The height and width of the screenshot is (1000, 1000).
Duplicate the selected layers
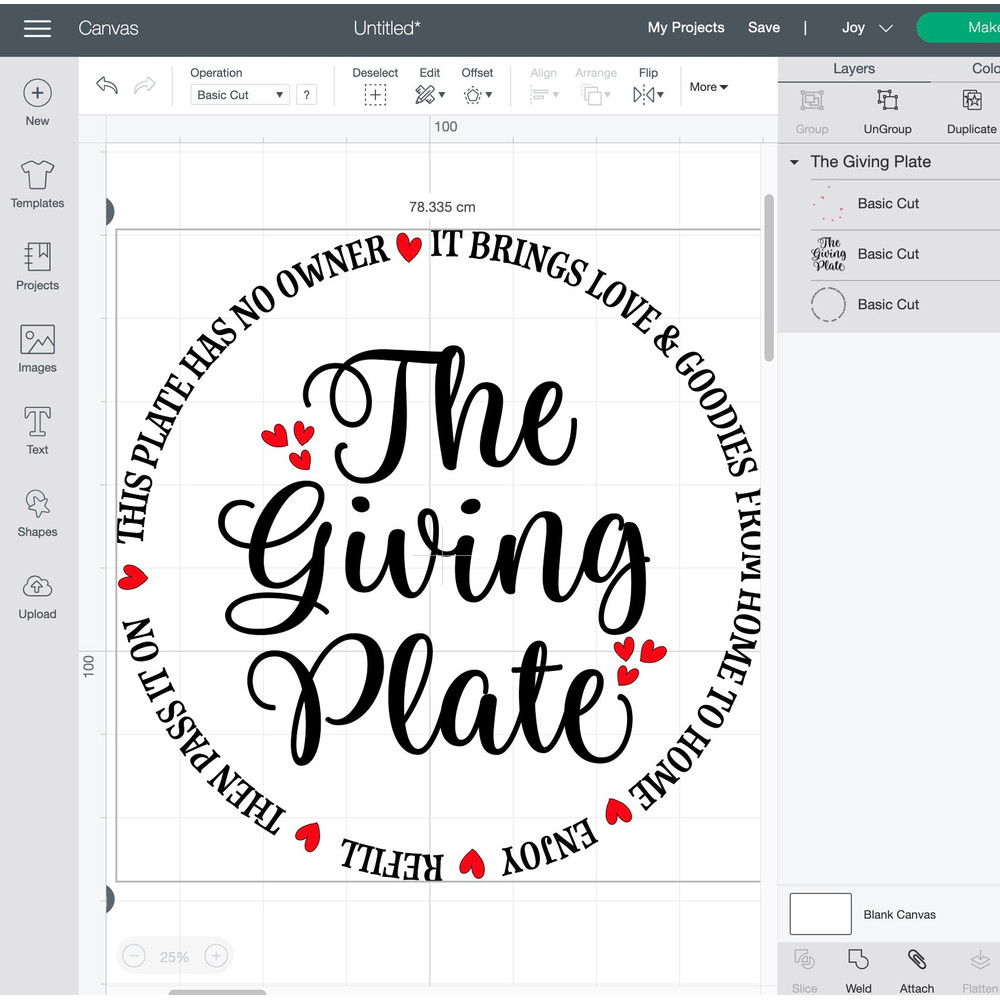coord(971,110)
